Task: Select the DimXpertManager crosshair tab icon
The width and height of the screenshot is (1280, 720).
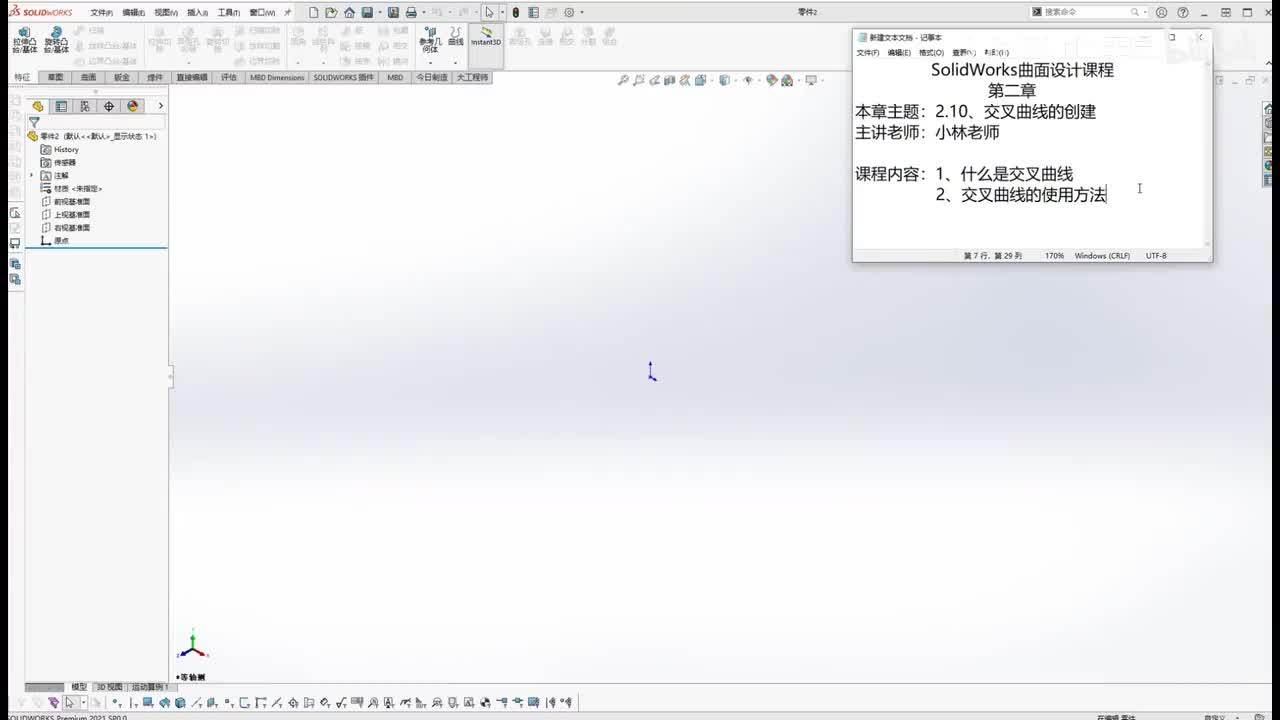Action: point(109,106)
